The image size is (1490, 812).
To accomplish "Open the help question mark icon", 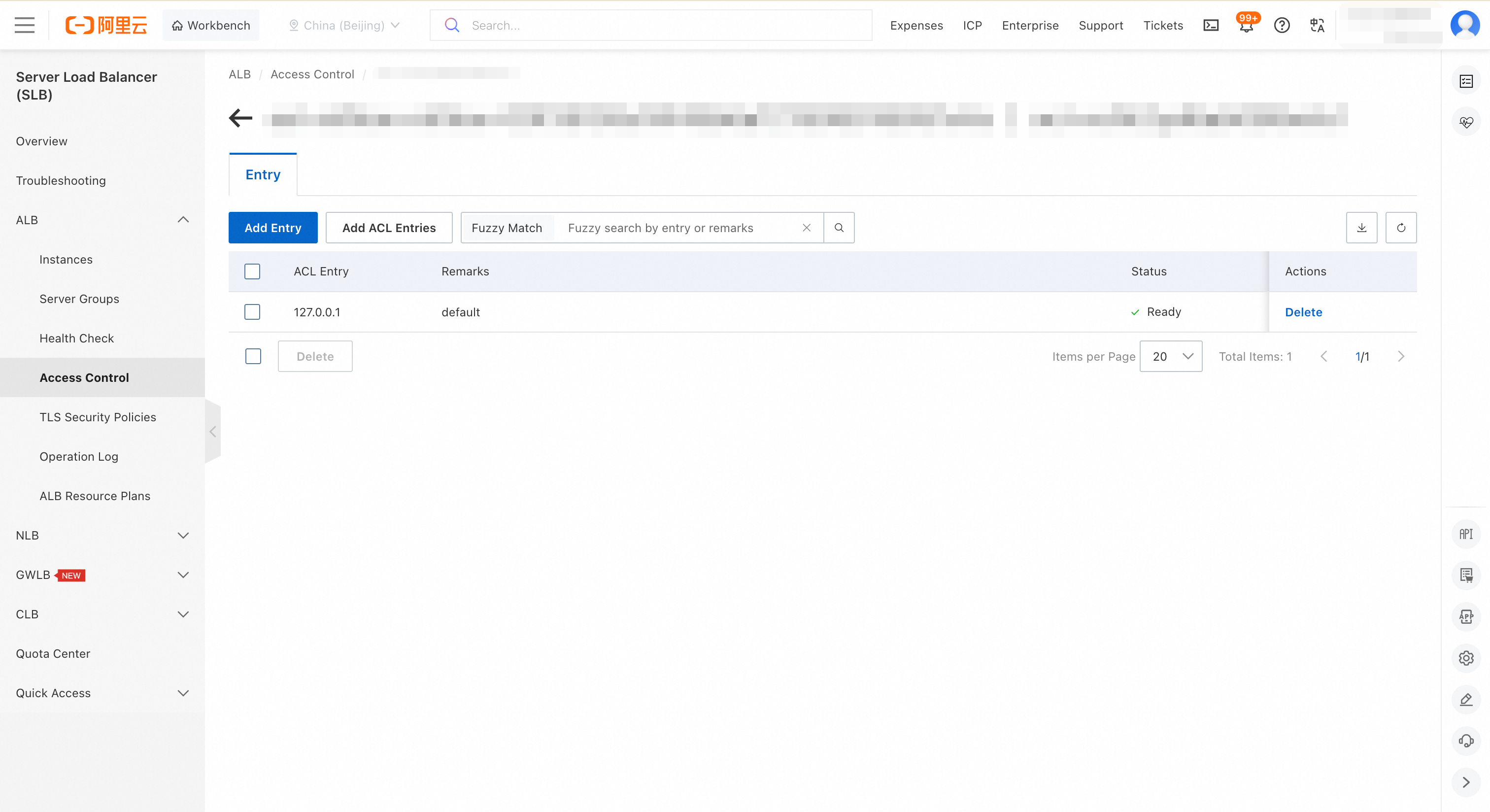I will (1282, 25).
